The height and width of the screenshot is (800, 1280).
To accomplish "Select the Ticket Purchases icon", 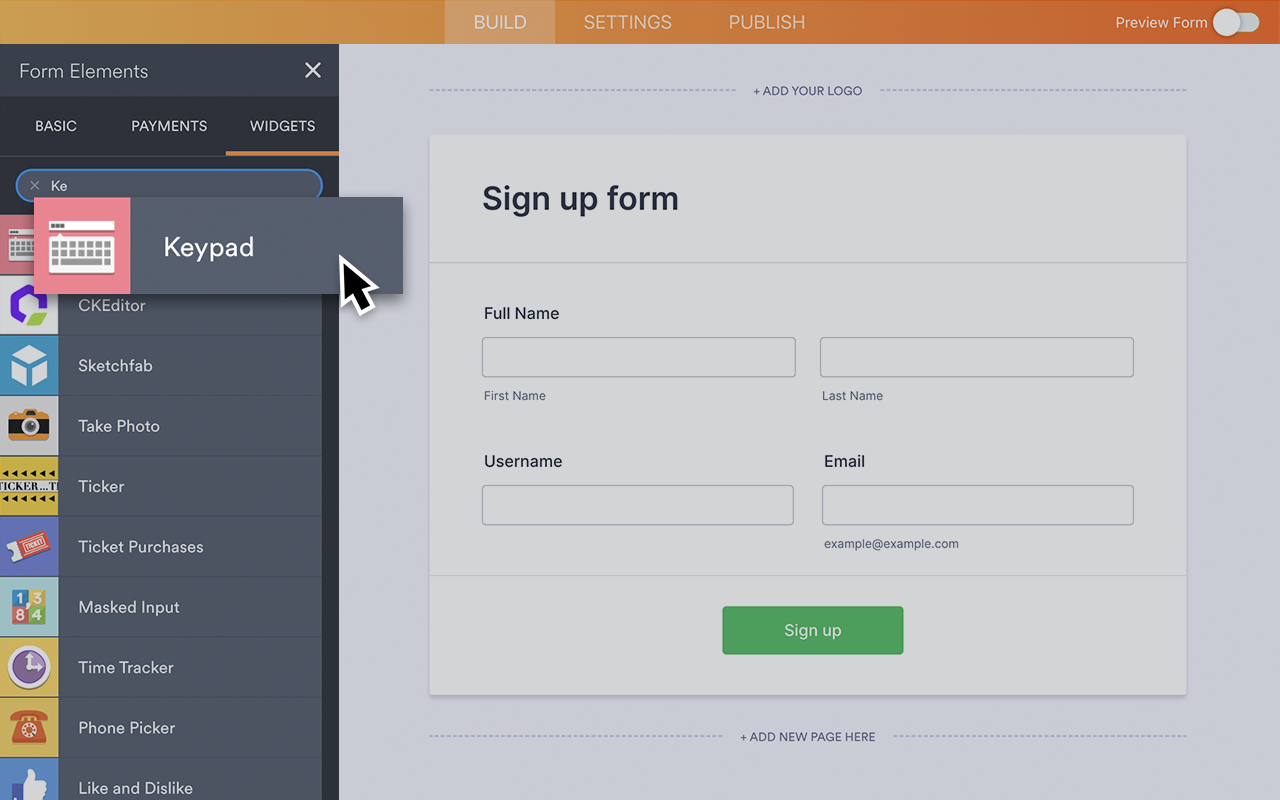I will pyautogui.click(x=29, y=547).
